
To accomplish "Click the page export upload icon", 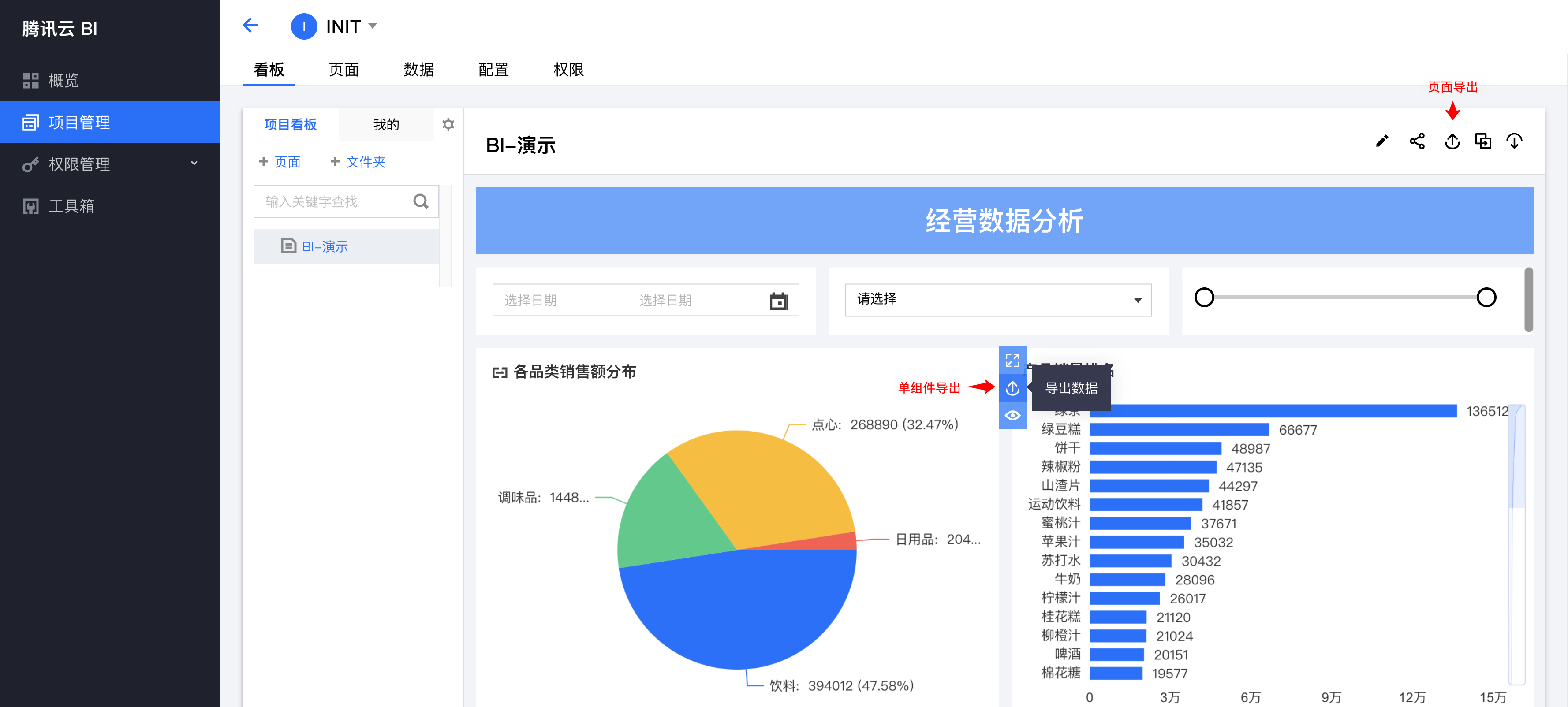I will [x=1452, y=142].
